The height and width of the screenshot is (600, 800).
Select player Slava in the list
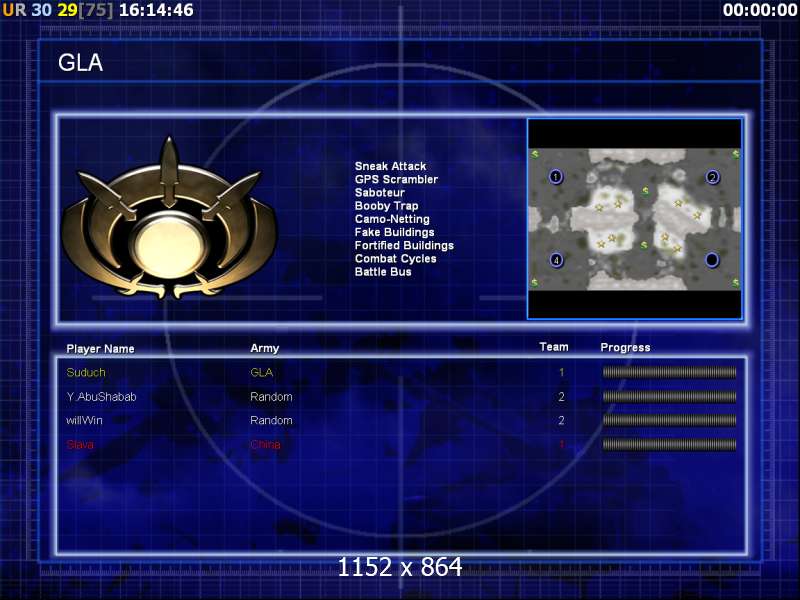(80, 444)
